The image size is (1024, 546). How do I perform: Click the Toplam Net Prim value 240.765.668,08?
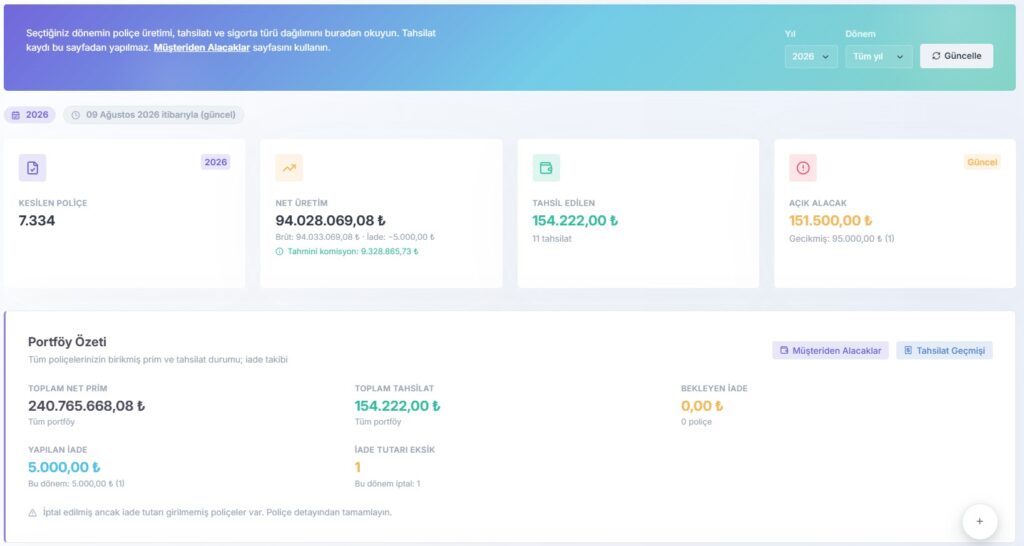86,406
